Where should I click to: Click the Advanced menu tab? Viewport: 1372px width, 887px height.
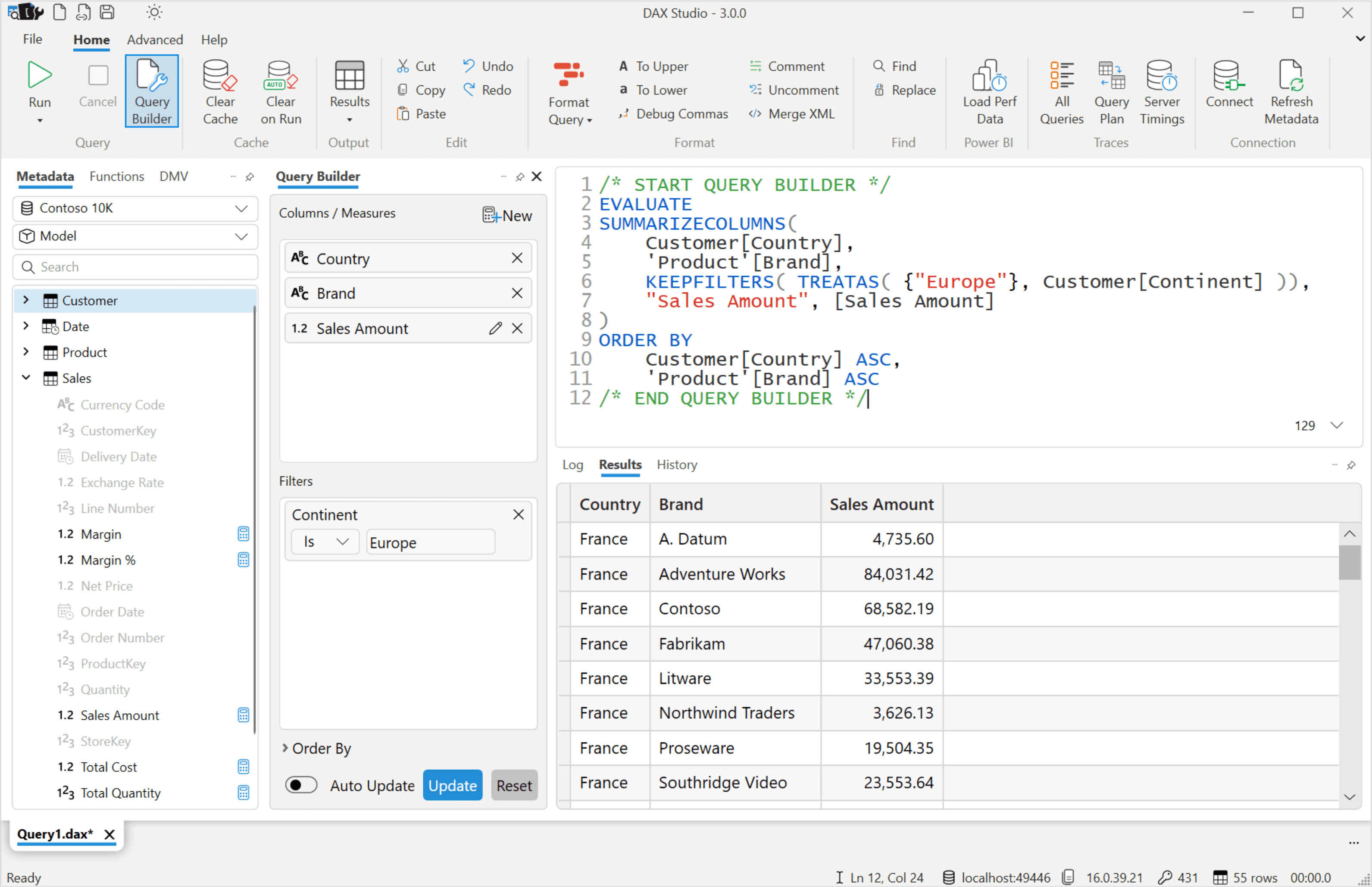(154, 38)
